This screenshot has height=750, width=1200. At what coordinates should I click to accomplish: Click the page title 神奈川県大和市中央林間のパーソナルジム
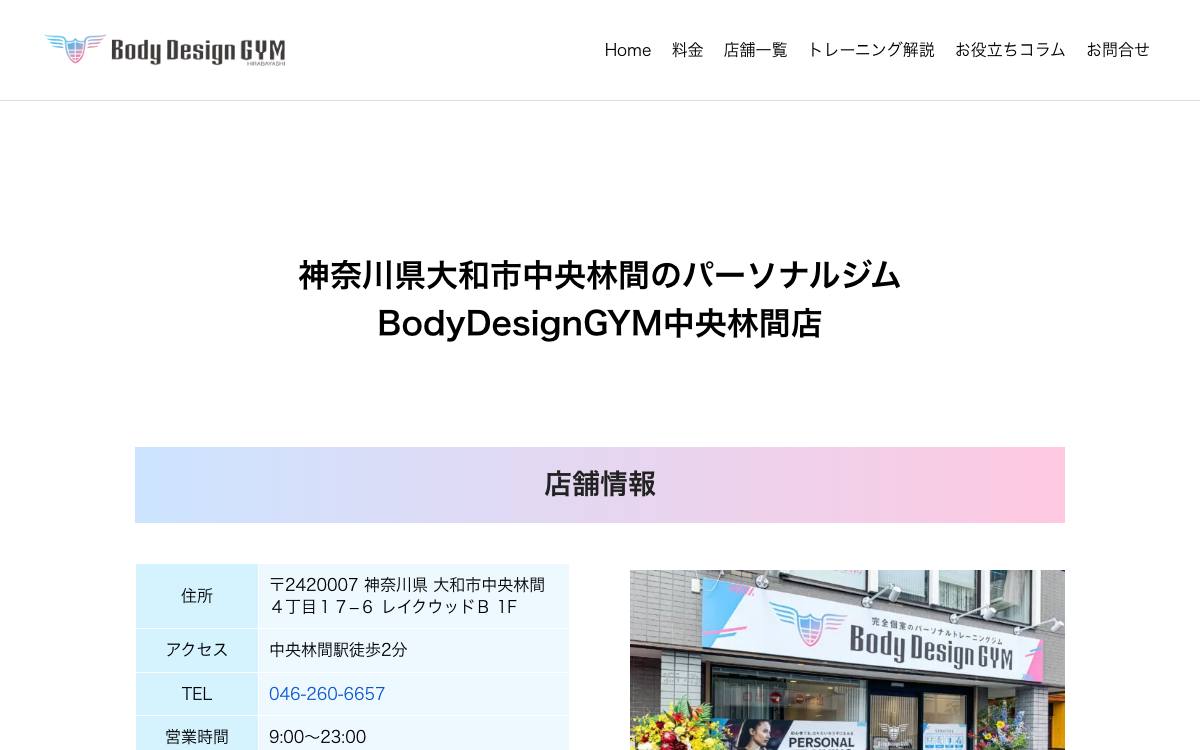point(600,275)
